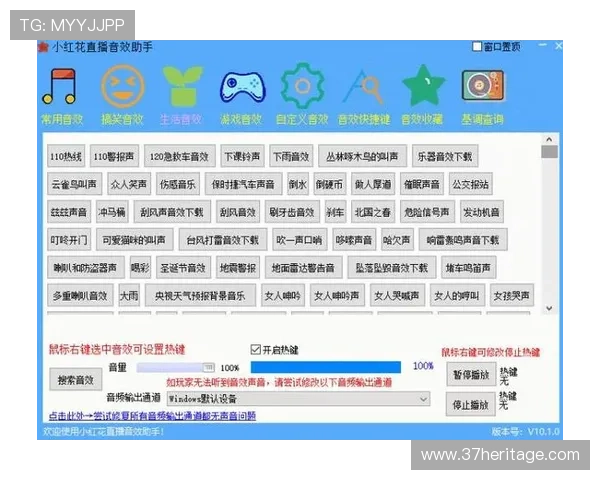Enable the 窗口置顶 checkbox
This screenshot has height=480, width=600.
[x=477, y=47]
